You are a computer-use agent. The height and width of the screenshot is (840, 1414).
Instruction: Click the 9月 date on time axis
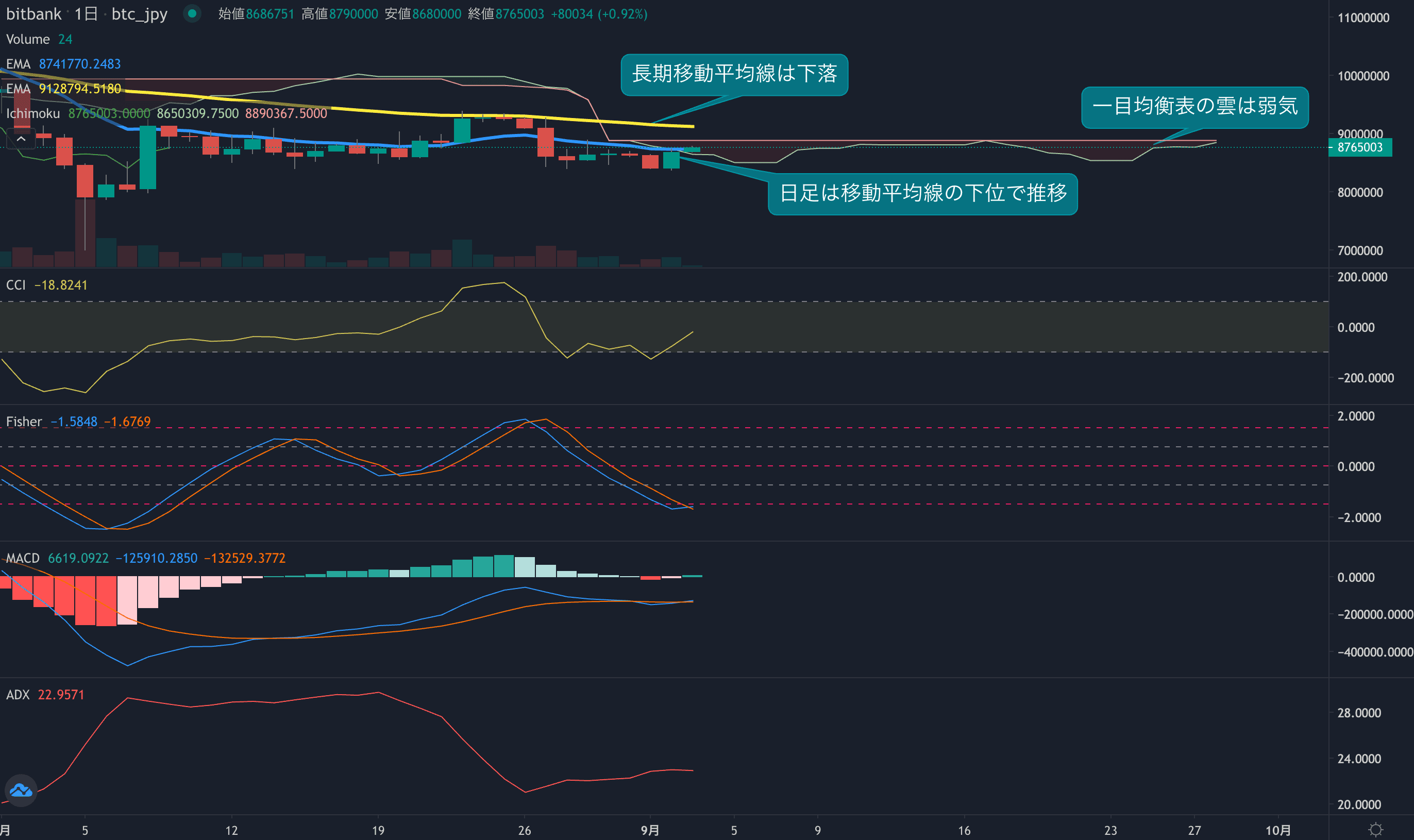coord(650,830)
